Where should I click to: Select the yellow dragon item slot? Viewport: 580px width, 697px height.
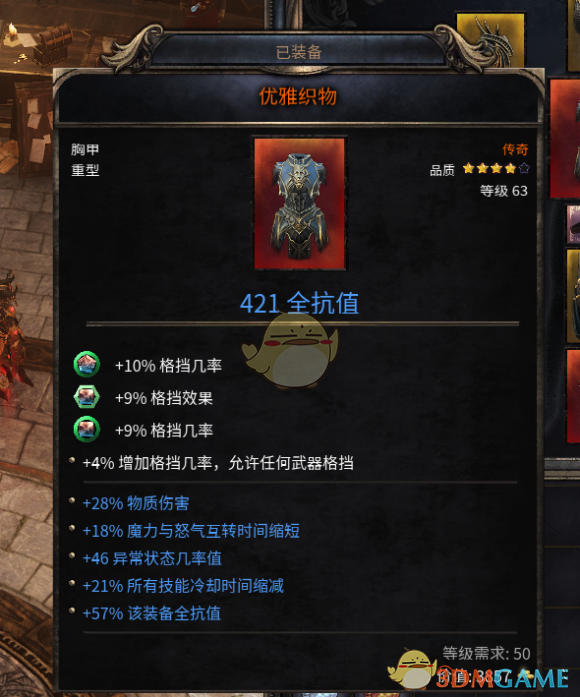(x=490, y=40)
